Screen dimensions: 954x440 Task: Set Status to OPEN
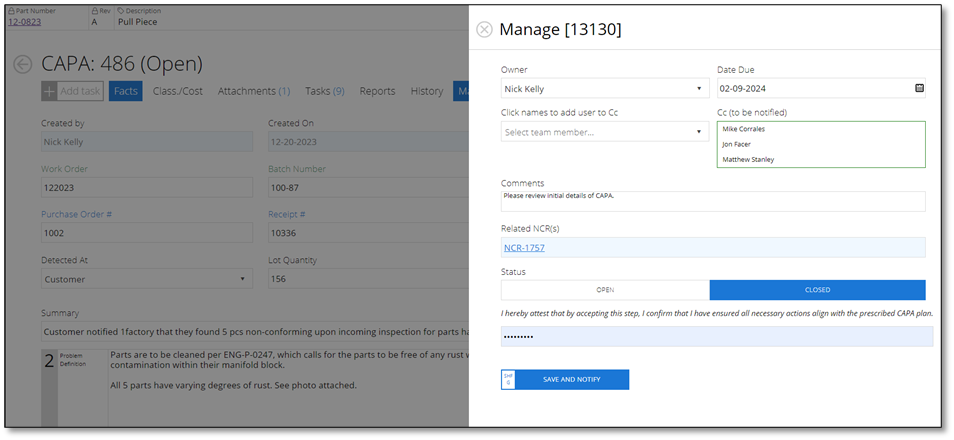[x=605, y=290]
